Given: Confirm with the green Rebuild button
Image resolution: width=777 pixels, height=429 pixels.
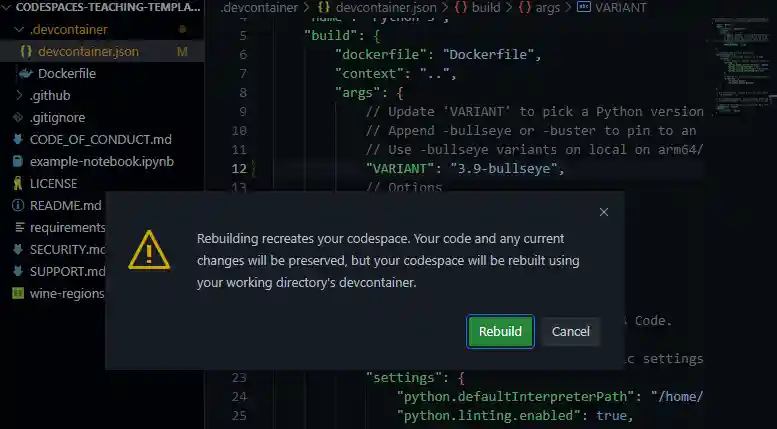Looking at the screenshot, I should coord(500,331).
